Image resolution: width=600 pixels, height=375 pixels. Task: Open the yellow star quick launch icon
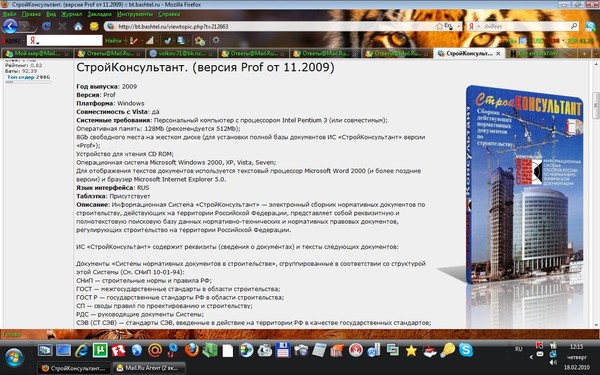tap(411, 350)
